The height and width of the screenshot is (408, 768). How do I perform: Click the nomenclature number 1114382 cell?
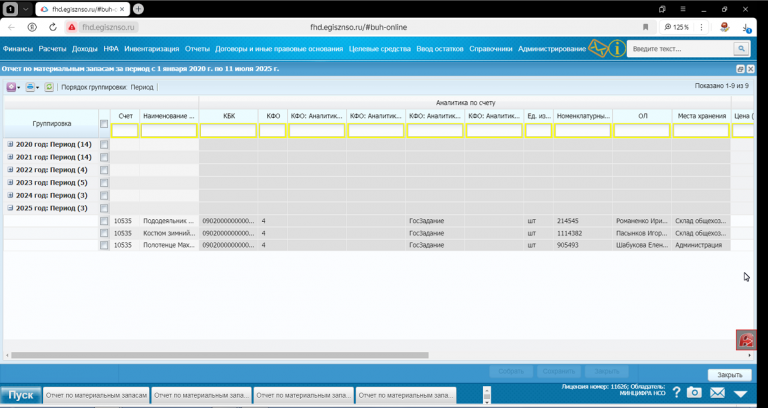click(583, 233)
